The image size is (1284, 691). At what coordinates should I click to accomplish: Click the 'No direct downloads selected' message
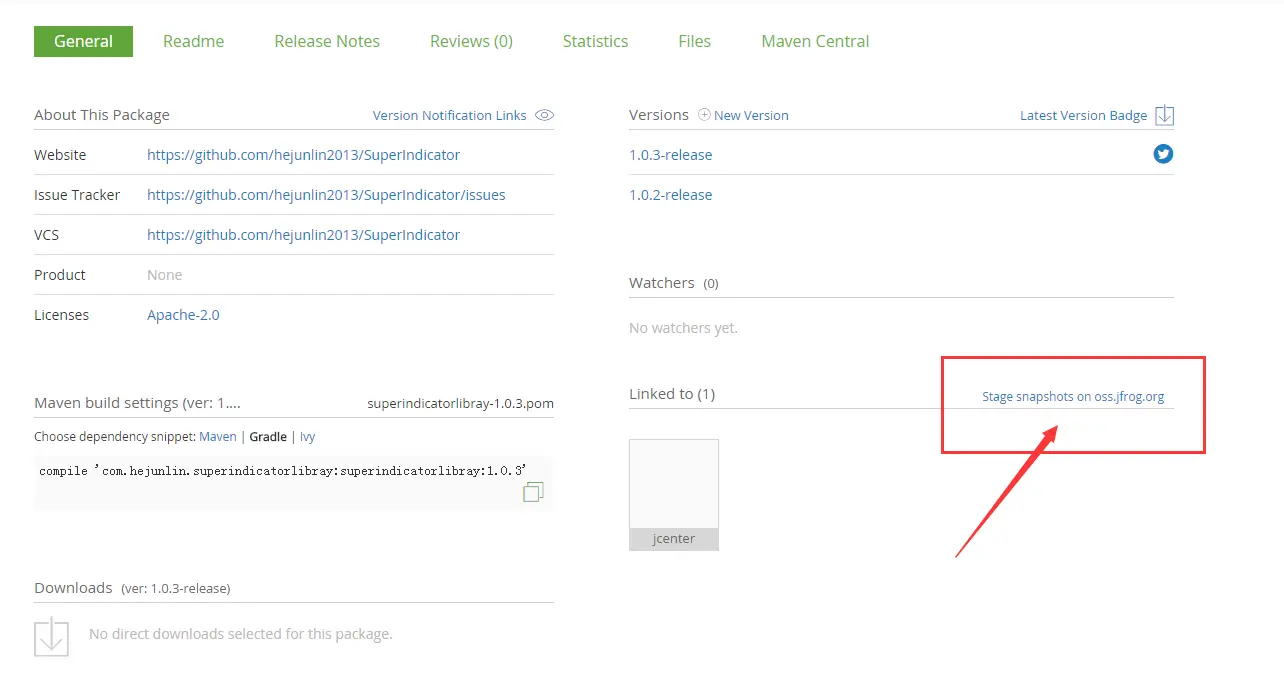241,634
